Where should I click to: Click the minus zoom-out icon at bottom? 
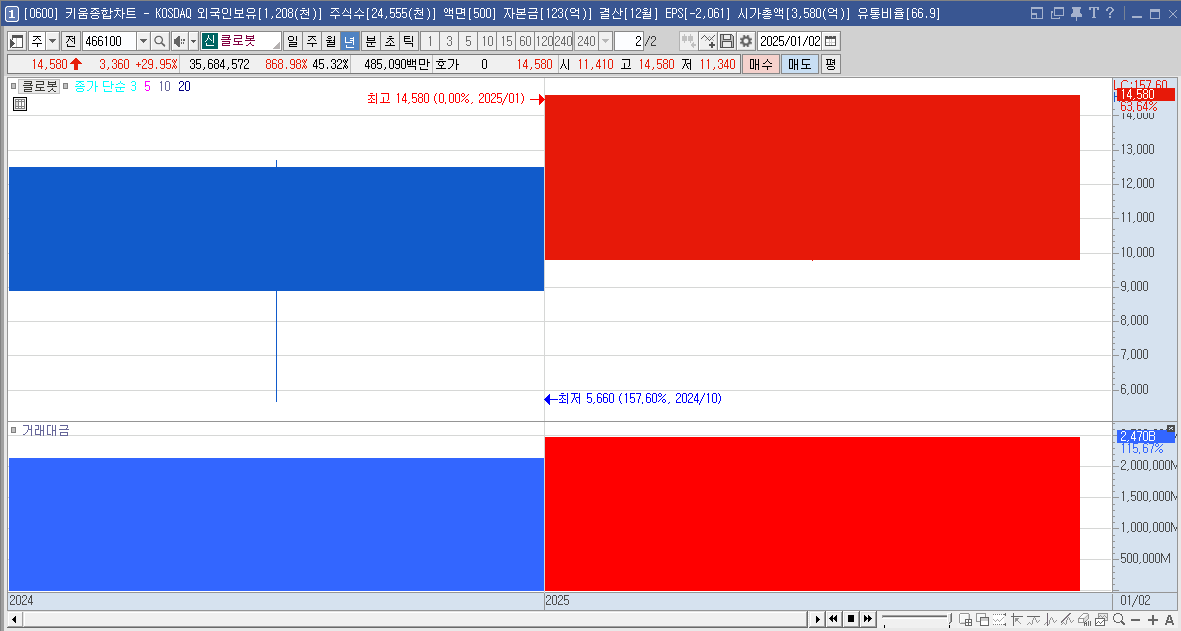click(x=1135, y=619)
